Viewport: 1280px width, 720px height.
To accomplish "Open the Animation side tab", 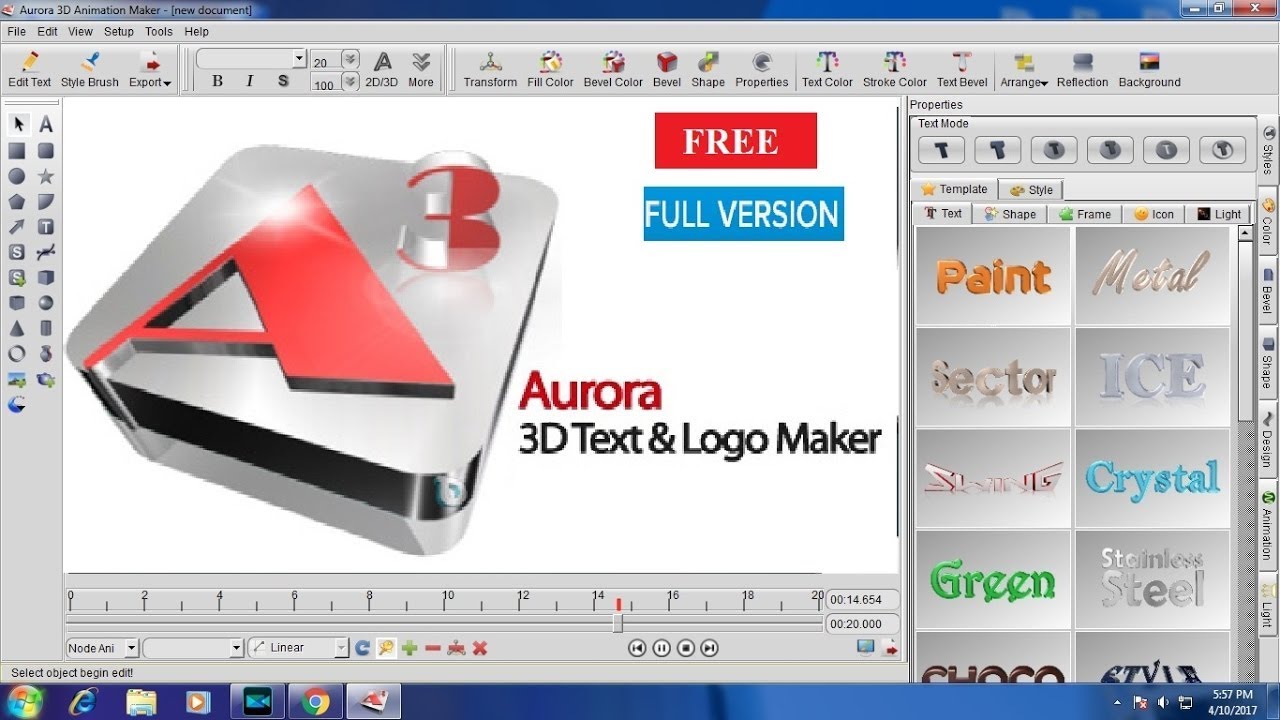I will (x=1268, y=525).
